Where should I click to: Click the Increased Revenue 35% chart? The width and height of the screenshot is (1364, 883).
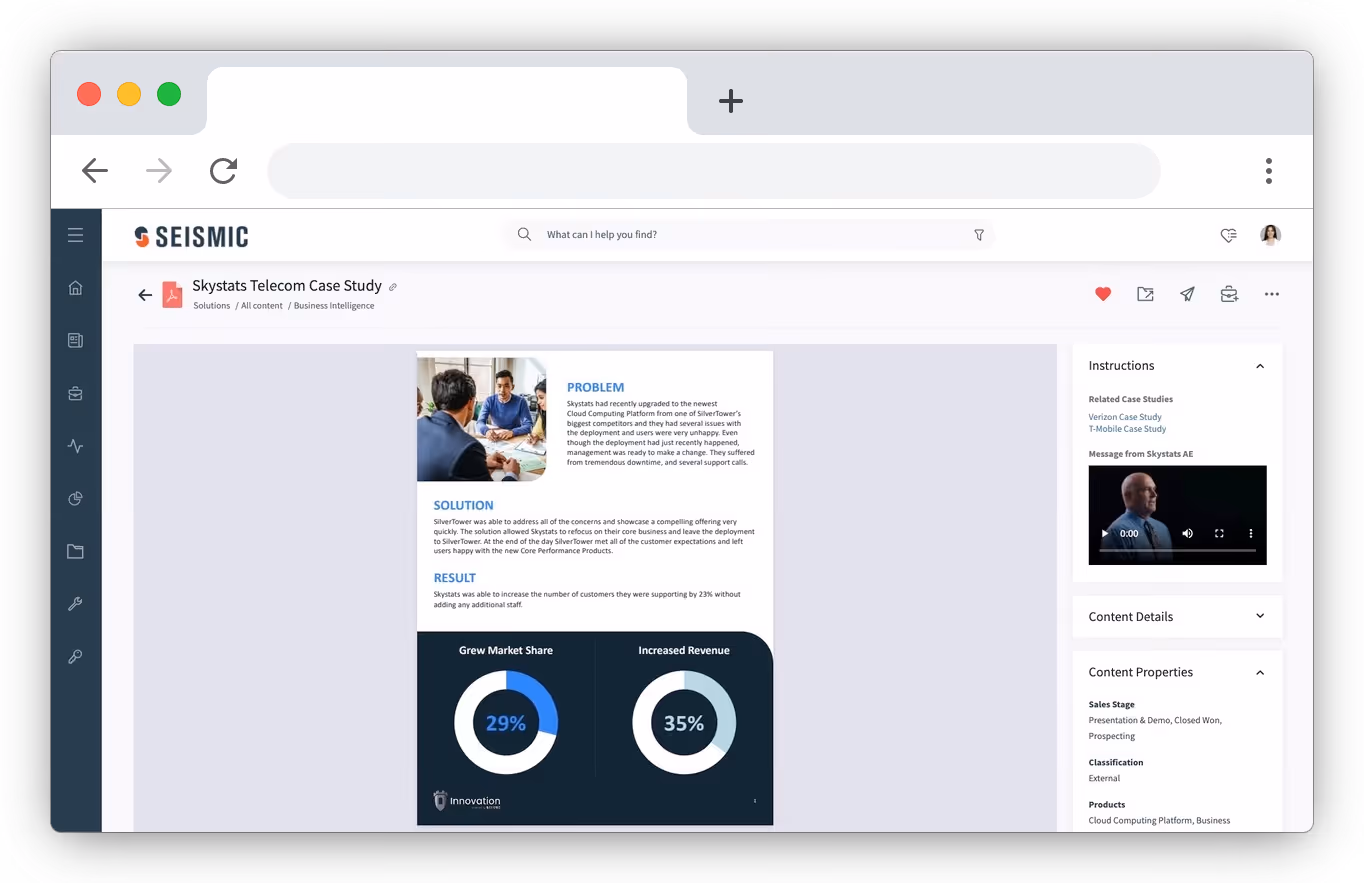684,722
